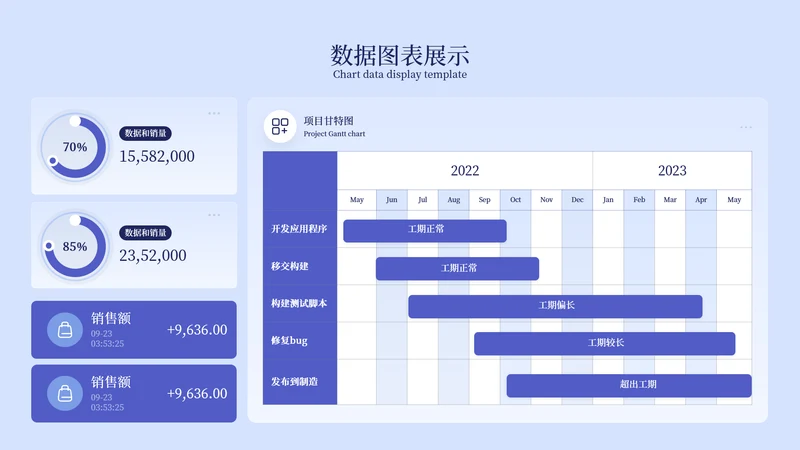Click the Jul month column header
800x450 pixels.
click(x=422, y=199)
